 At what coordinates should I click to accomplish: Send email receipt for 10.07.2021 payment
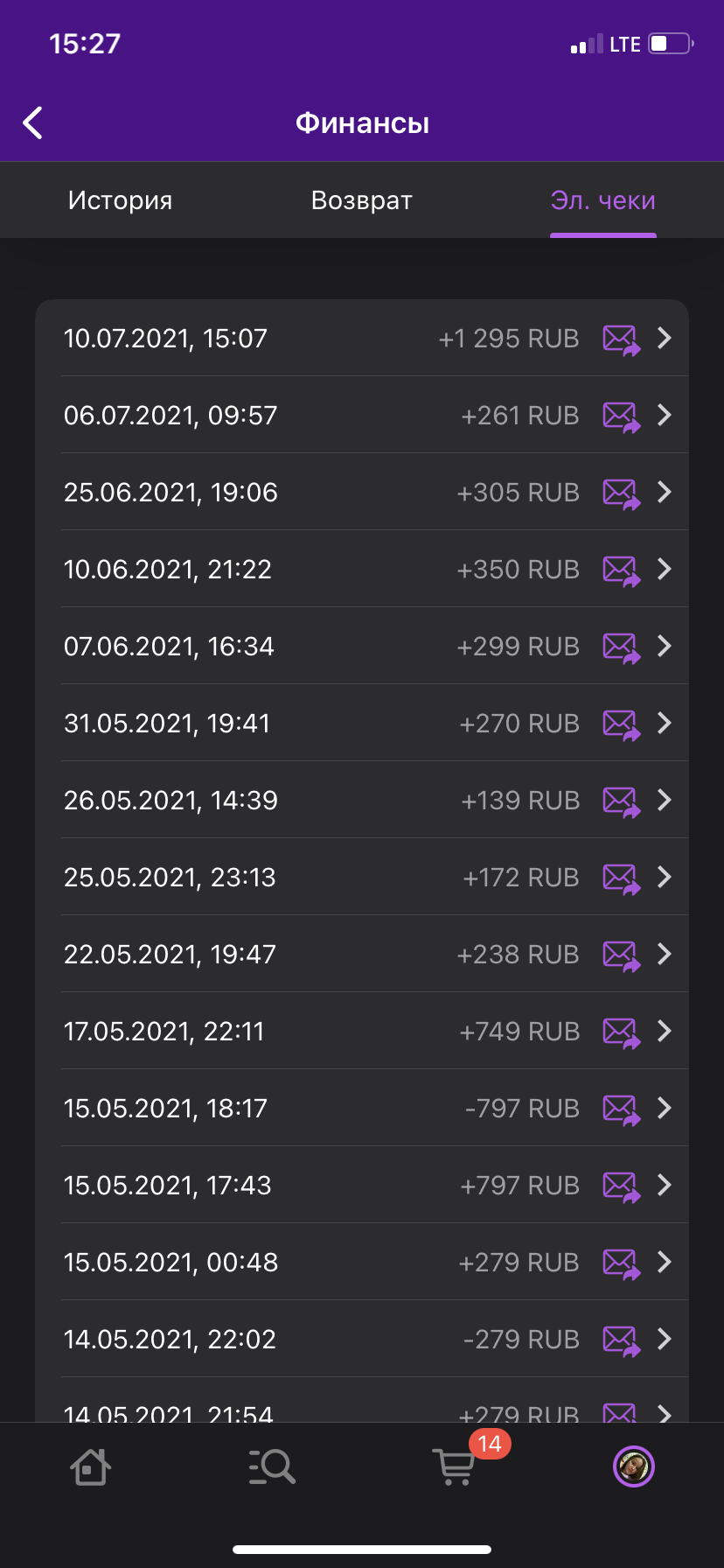click(x=622, y=339)
